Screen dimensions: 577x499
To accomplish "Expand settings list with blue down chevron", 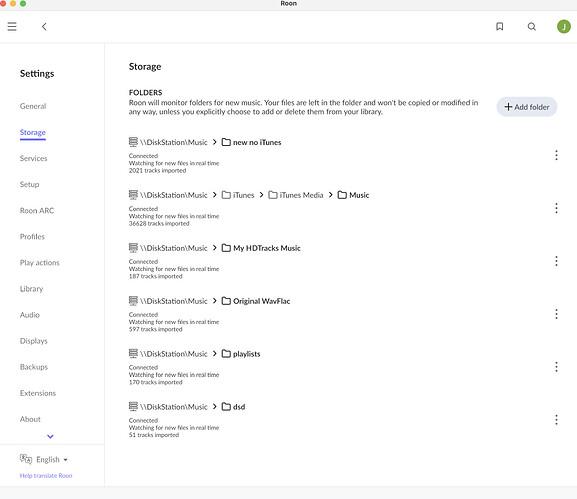I will pos(50,436).
